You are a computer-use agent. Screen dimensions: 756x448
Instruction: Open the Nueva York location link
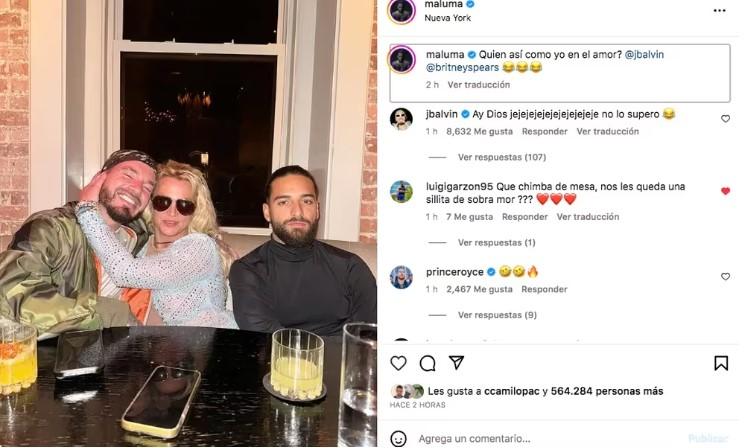pos(447,18)
